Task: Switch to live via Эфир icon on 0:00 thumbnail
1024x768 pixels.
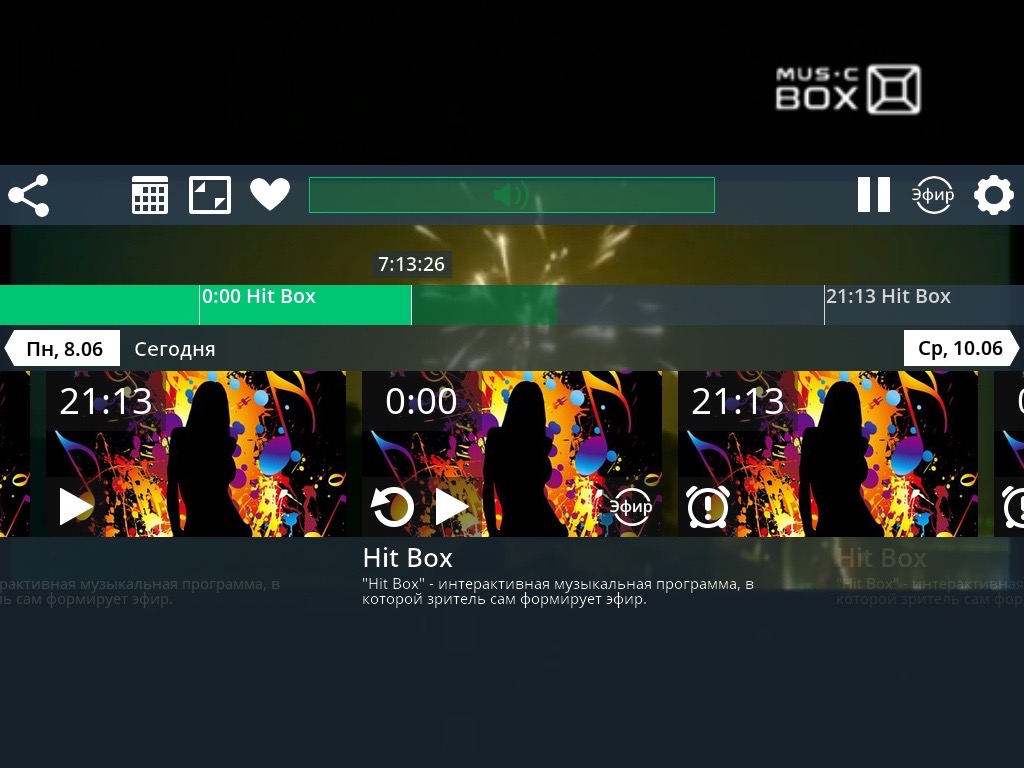Action: coord(631,507)
